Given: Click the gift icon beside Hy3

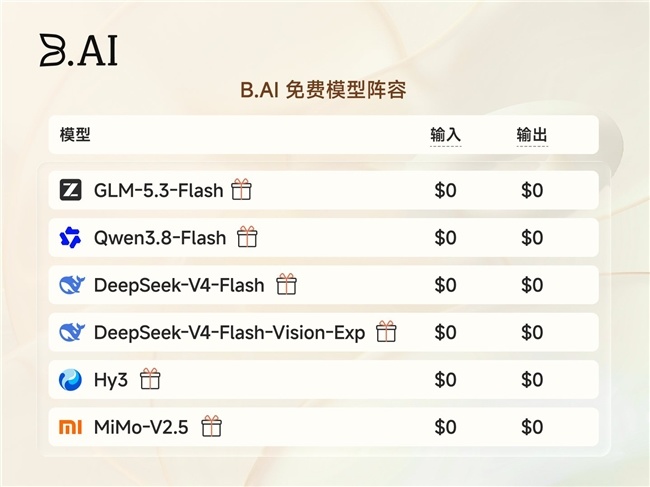Looking at the screenshot, I should click(x=150, y=379).
